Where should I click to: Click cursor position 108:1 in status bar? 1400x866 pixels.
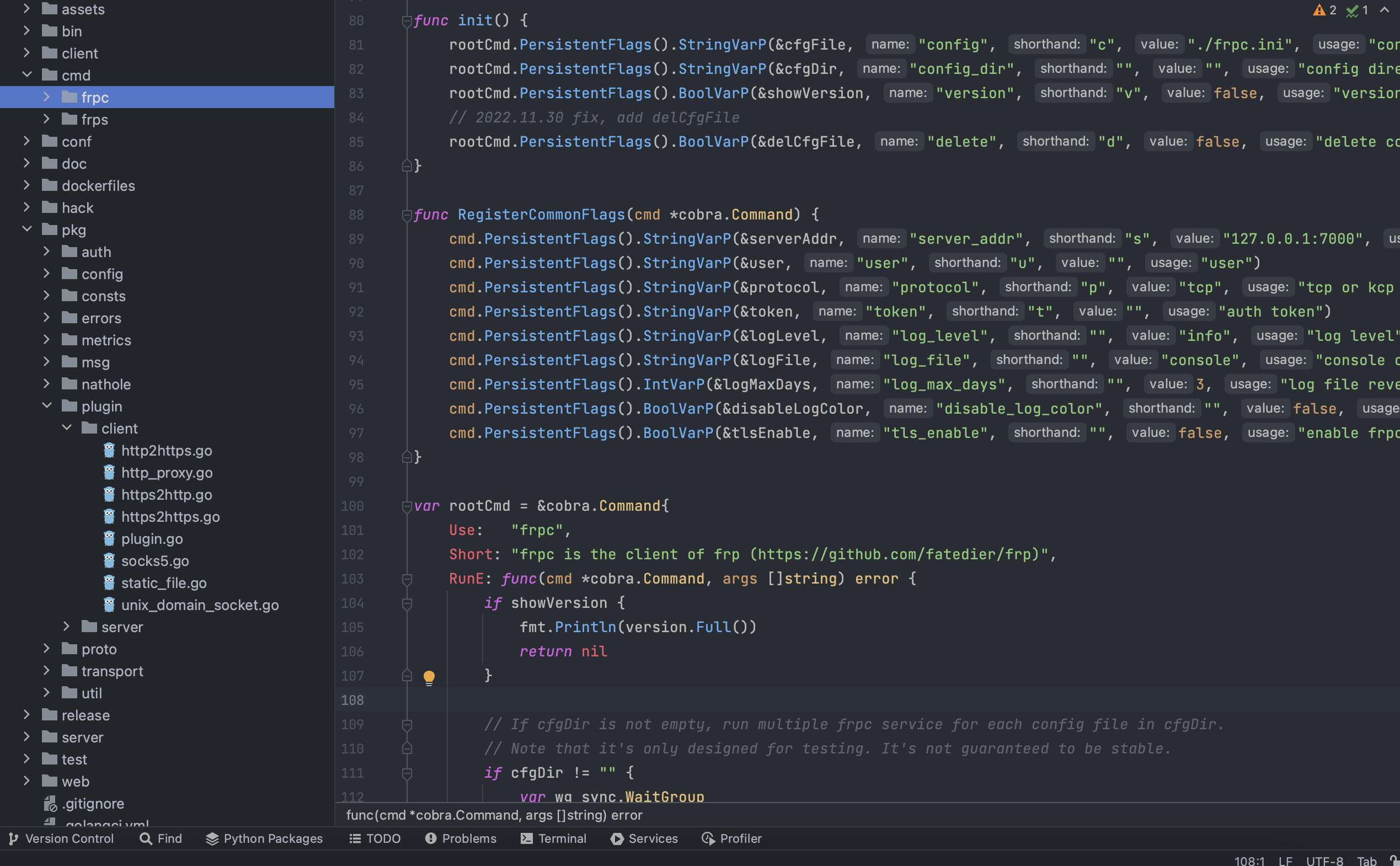pyautogui.click(x=1249, y=860)
